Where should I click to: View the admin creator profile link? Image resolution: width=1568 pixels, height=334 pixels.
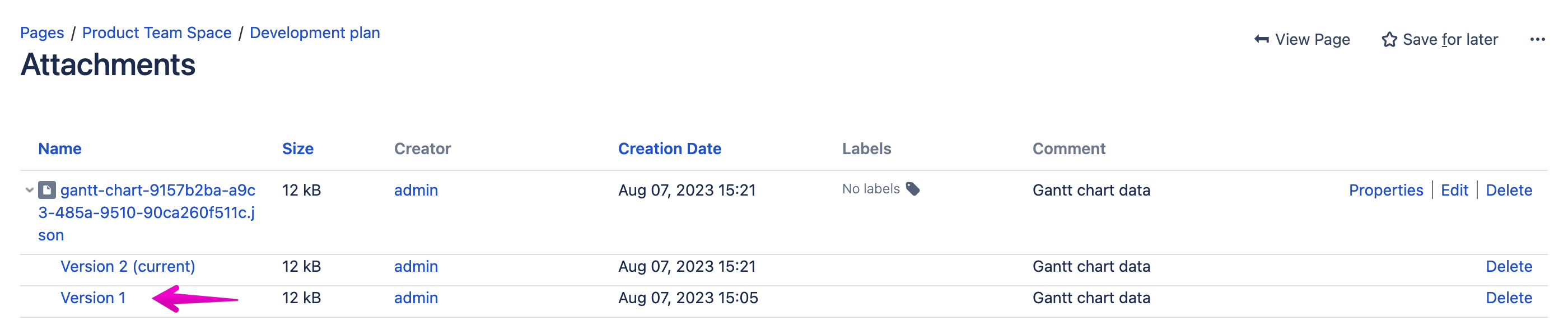click(x=415, y=189)
